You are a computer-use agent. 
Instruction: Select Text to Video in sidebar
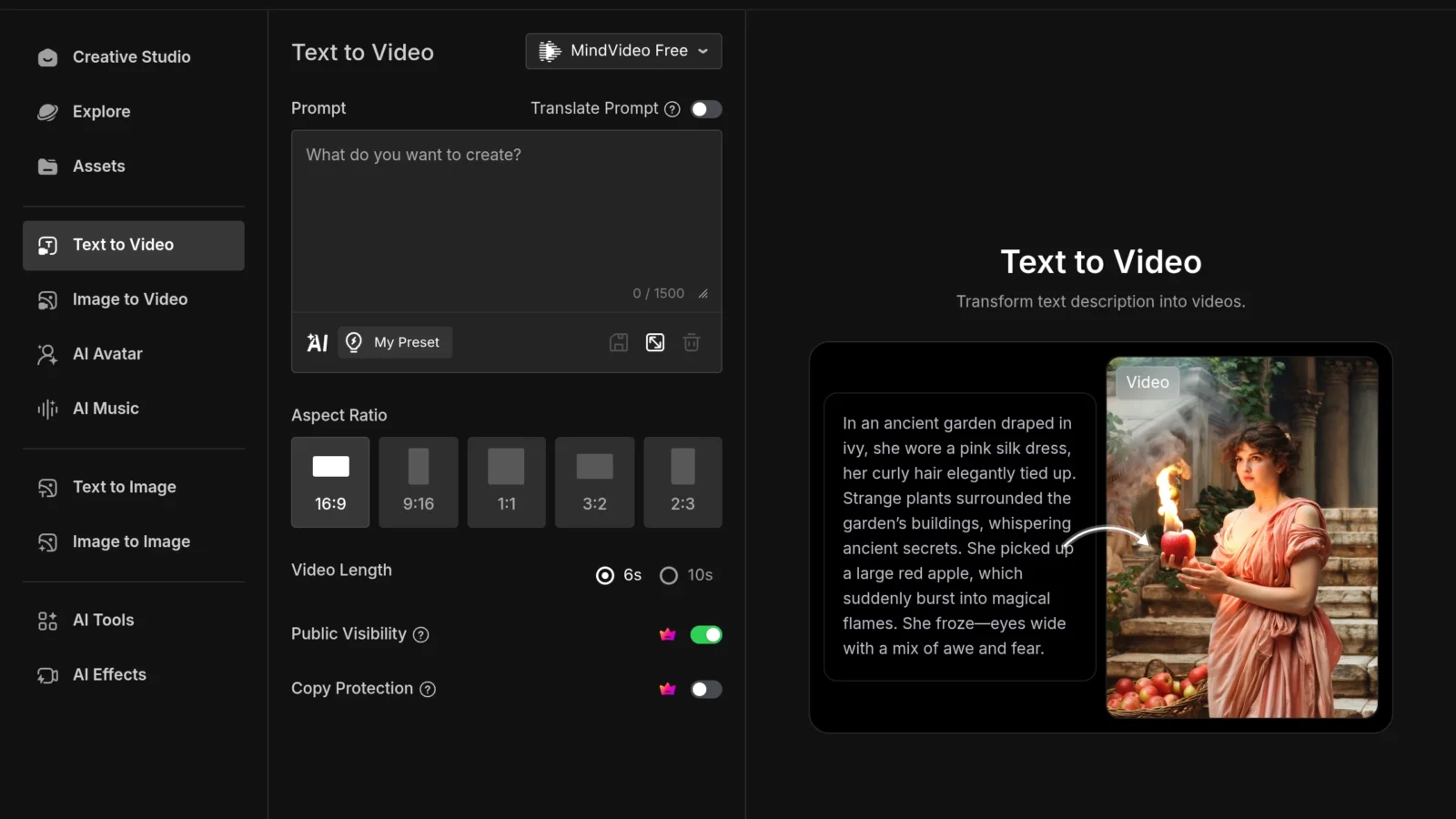133,246
